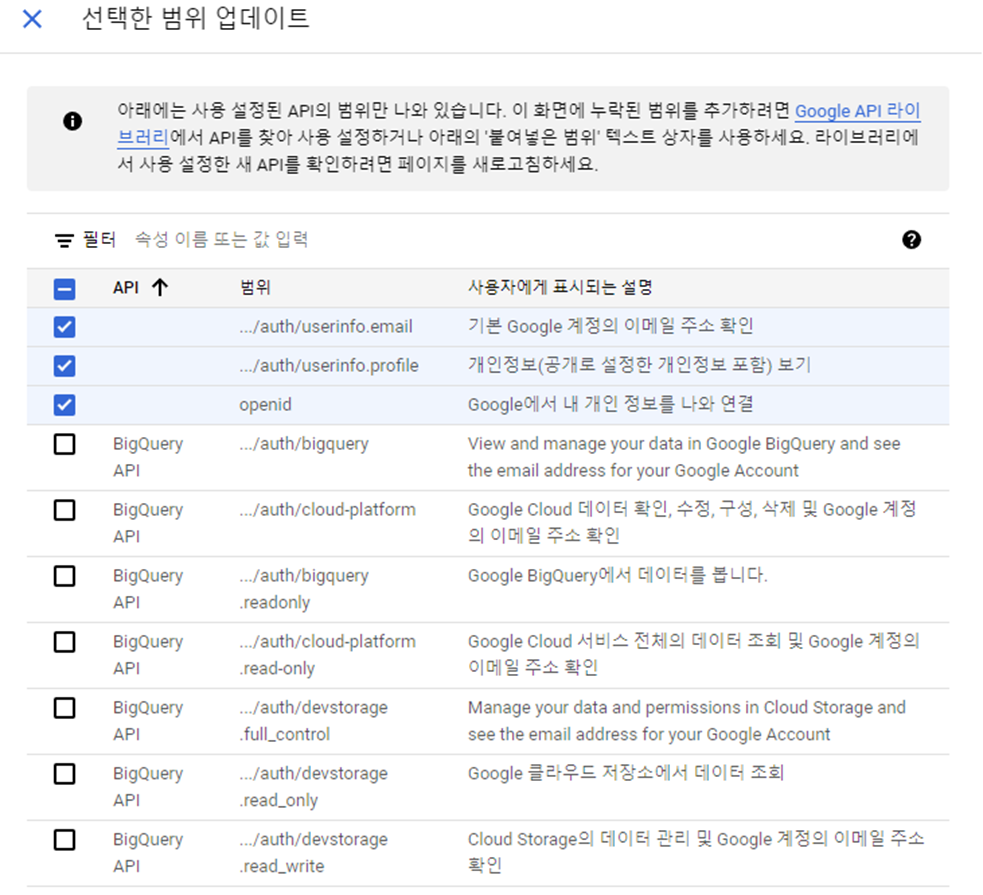Check the devstorage.read_write scope checkbox

point(65,840)
